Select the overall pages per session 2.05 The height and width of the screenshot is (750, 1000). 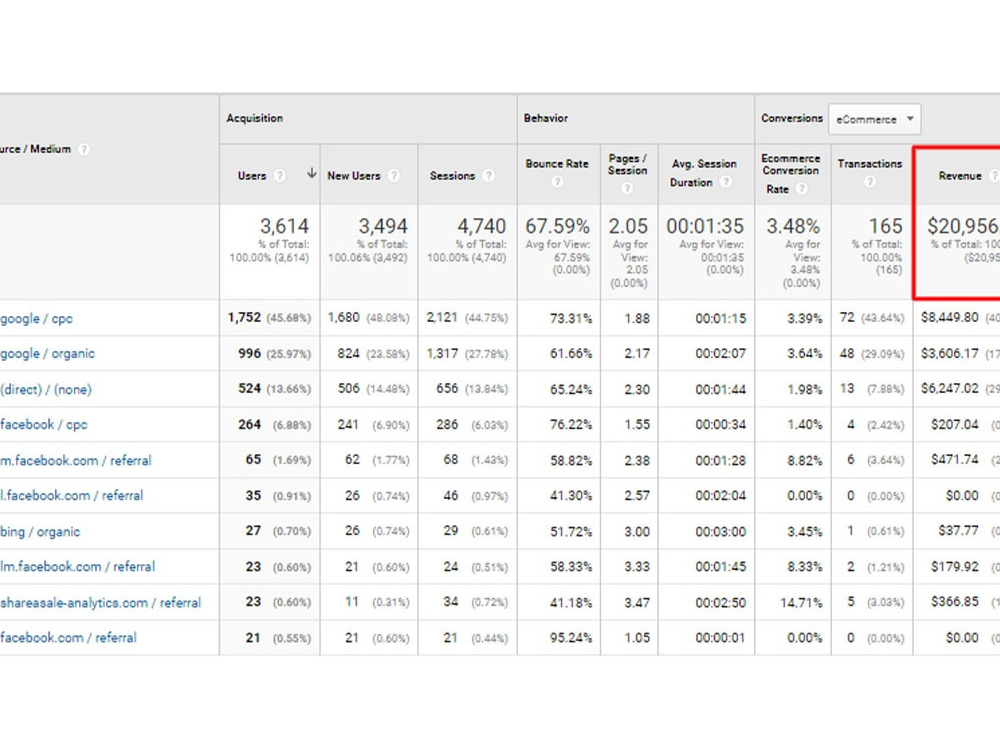pos(628,226)
